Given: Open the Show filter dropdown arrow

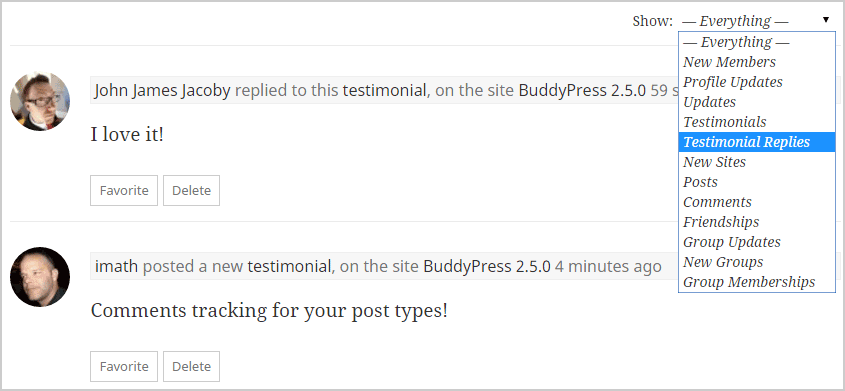Looking at the screenshot, I should click(x=826, y=20).
